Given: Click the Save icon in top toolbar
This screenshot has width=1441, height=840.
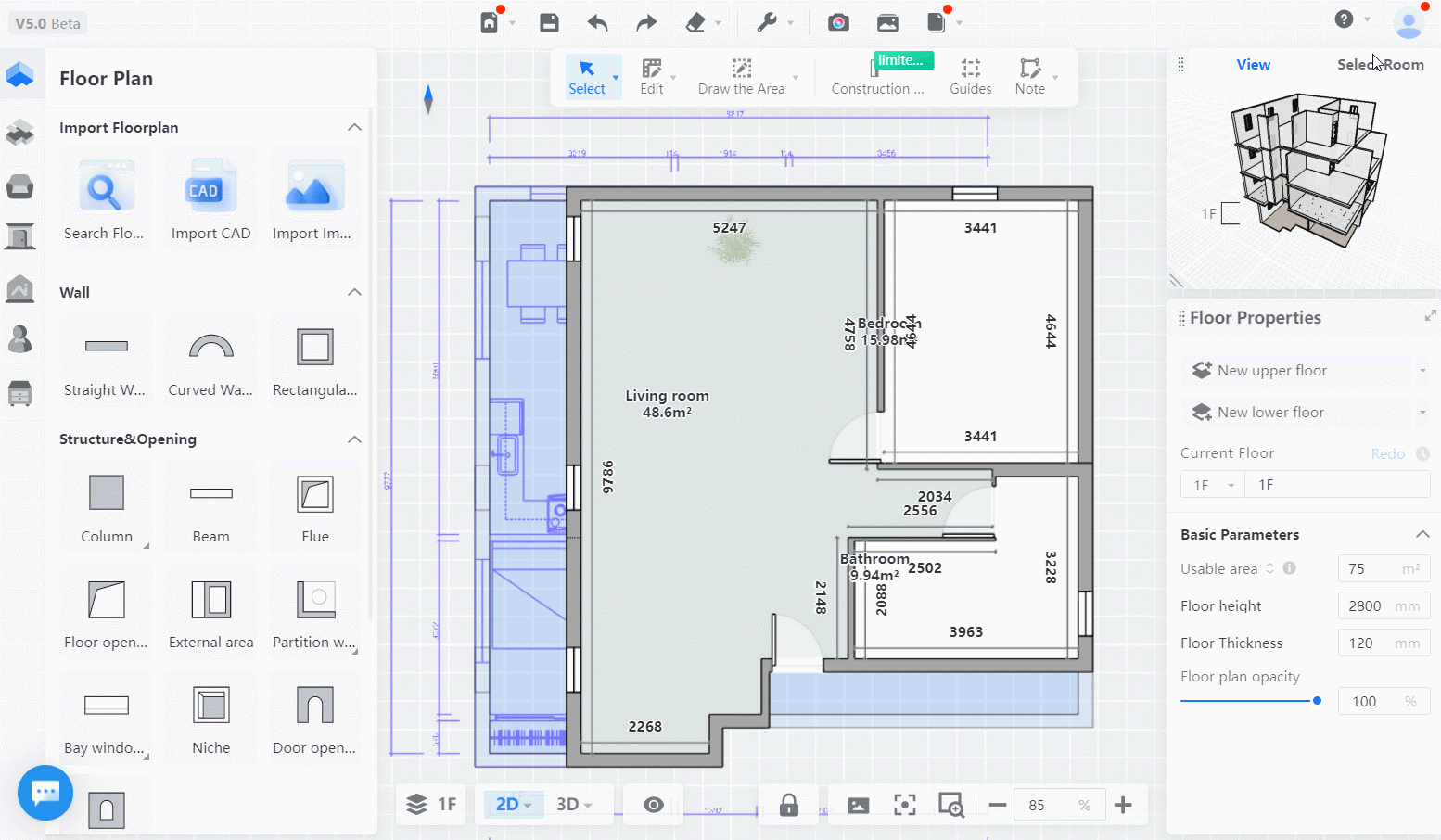Looking at the screenshot, I should pyautogui.click(x=549, y=23).
